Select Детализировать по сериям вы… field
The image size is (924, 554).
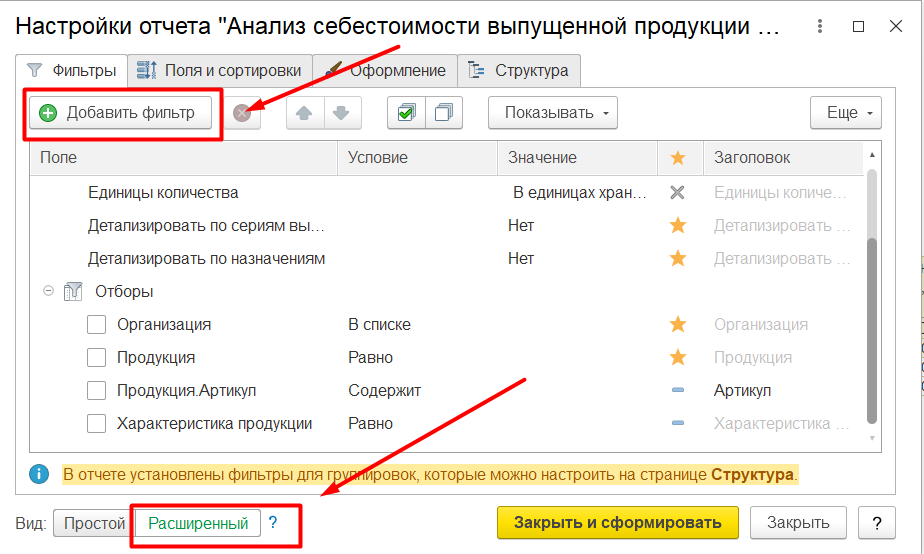coord(206,226)
